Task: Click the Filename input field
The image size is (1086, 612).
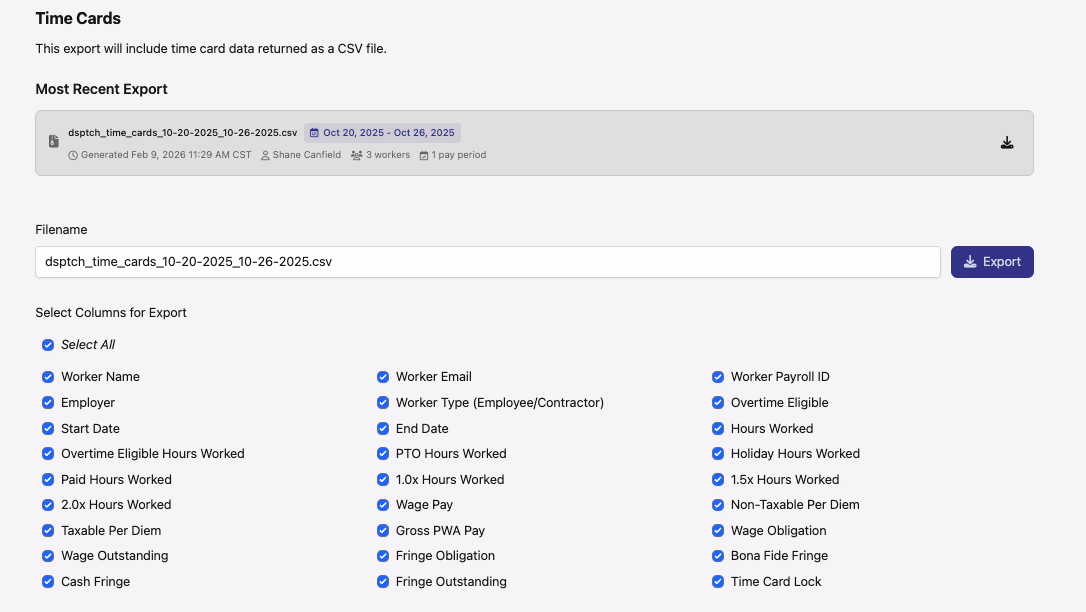Action: coord(488,262)
